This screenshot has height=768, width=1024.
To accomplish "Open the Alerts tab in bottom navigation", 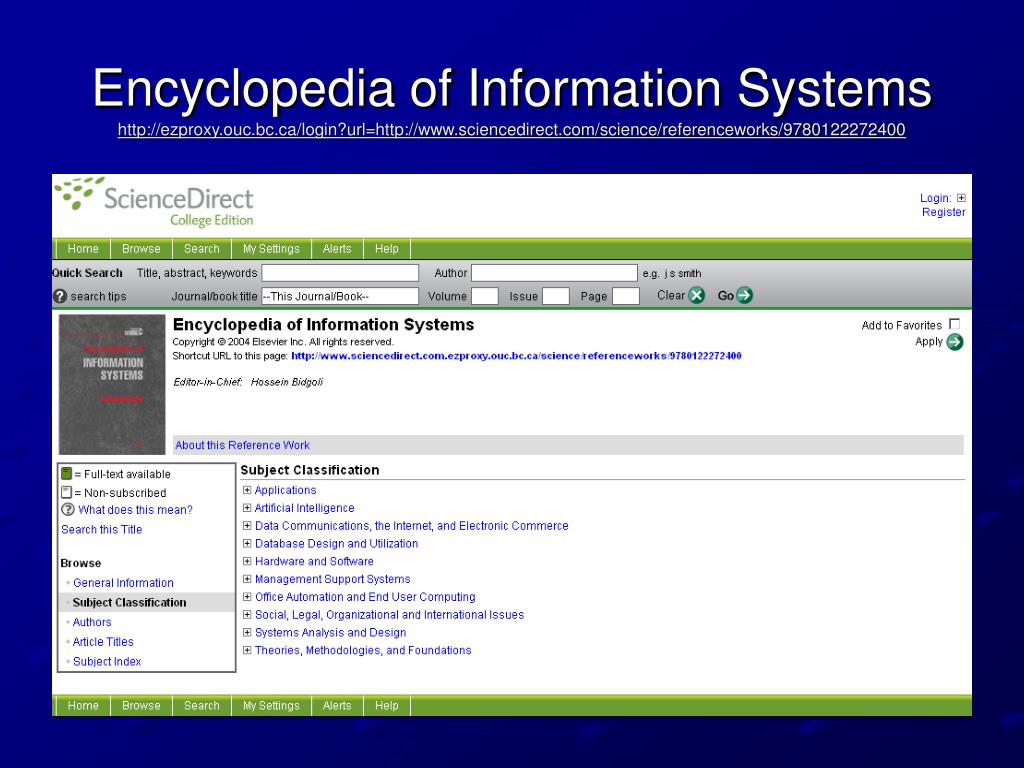I will click(x=337, y=705).
